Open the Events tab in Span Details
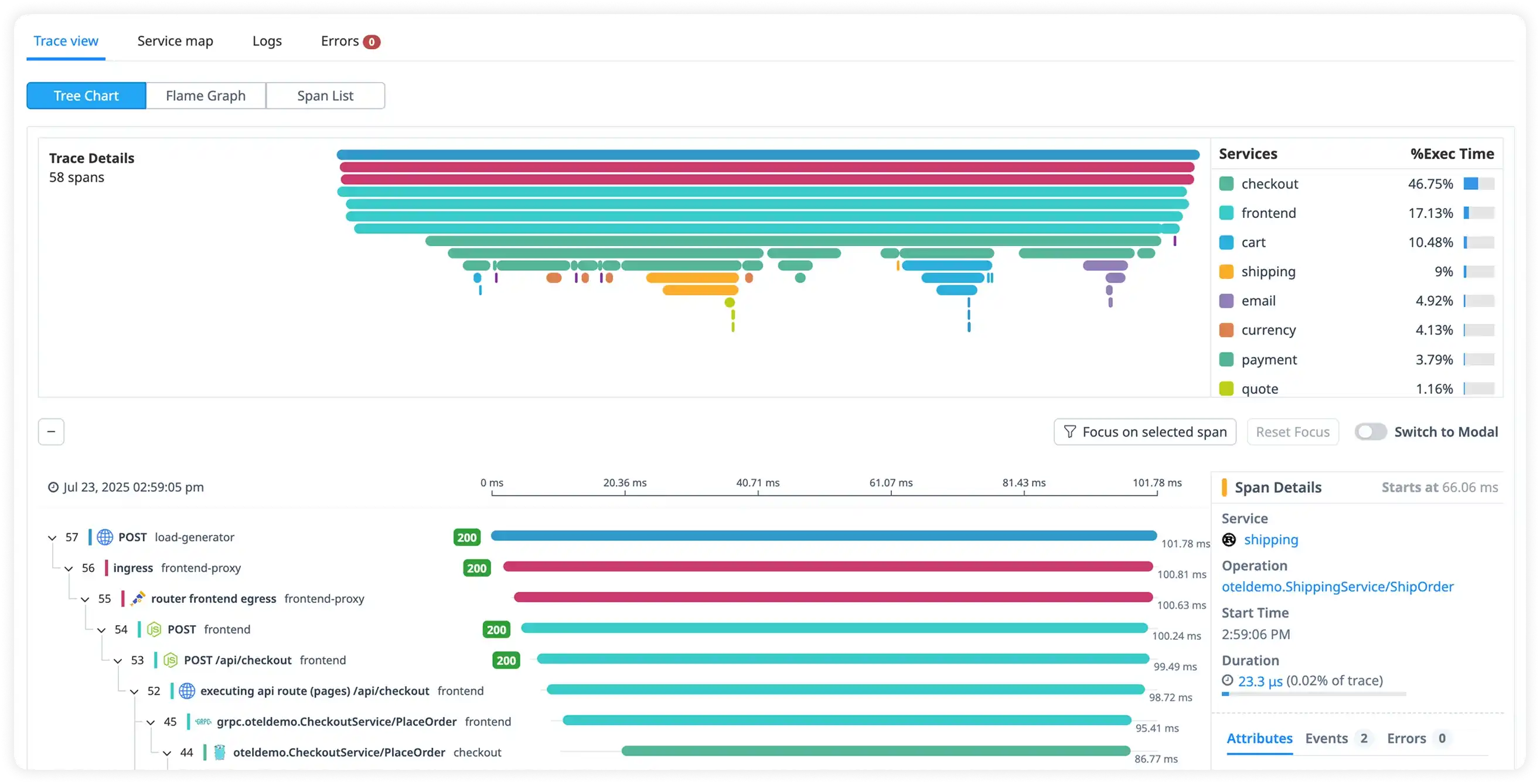 [x=1326, y=738]
